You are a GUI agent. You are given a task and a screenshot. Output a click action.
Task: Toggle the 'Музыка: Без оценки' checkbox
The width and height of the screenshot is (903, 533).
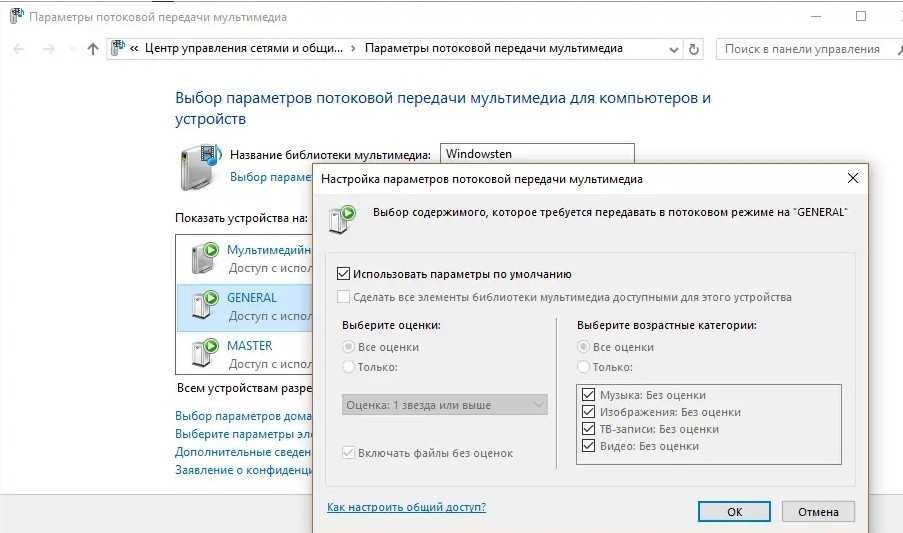tap(587, 395)
